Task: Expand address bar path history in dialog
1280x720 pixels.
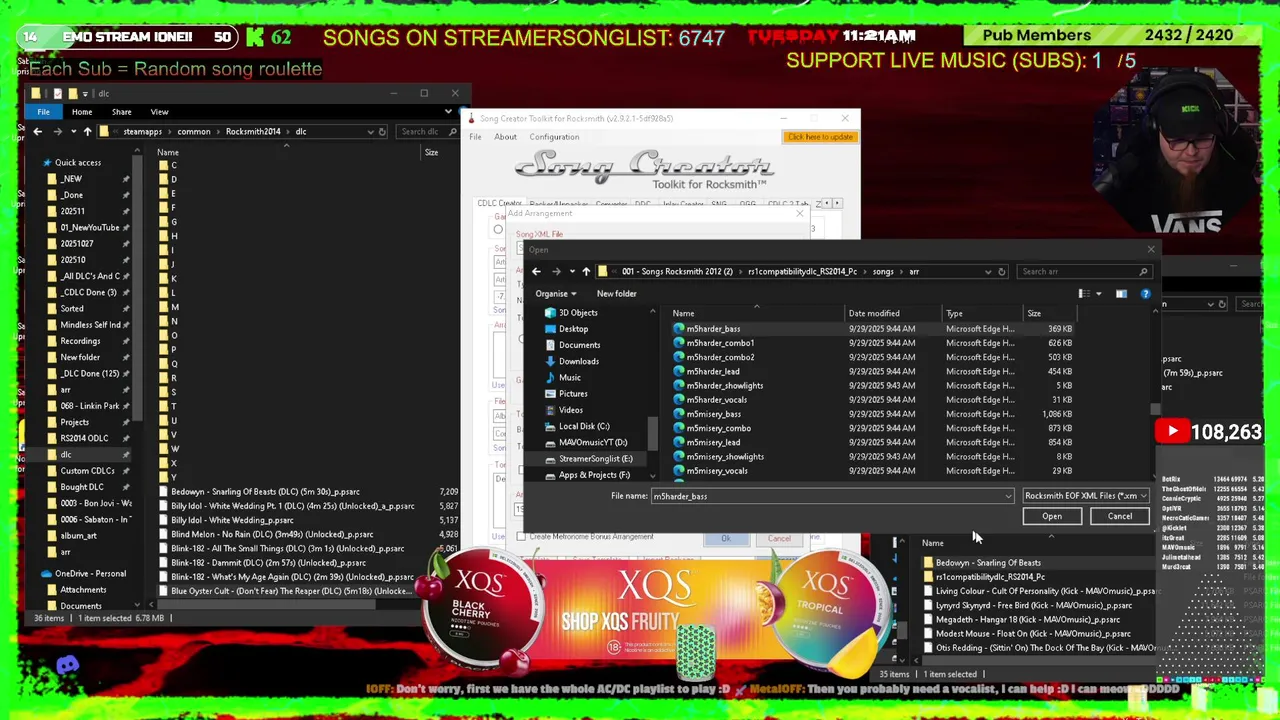Action: pos(988,271)
